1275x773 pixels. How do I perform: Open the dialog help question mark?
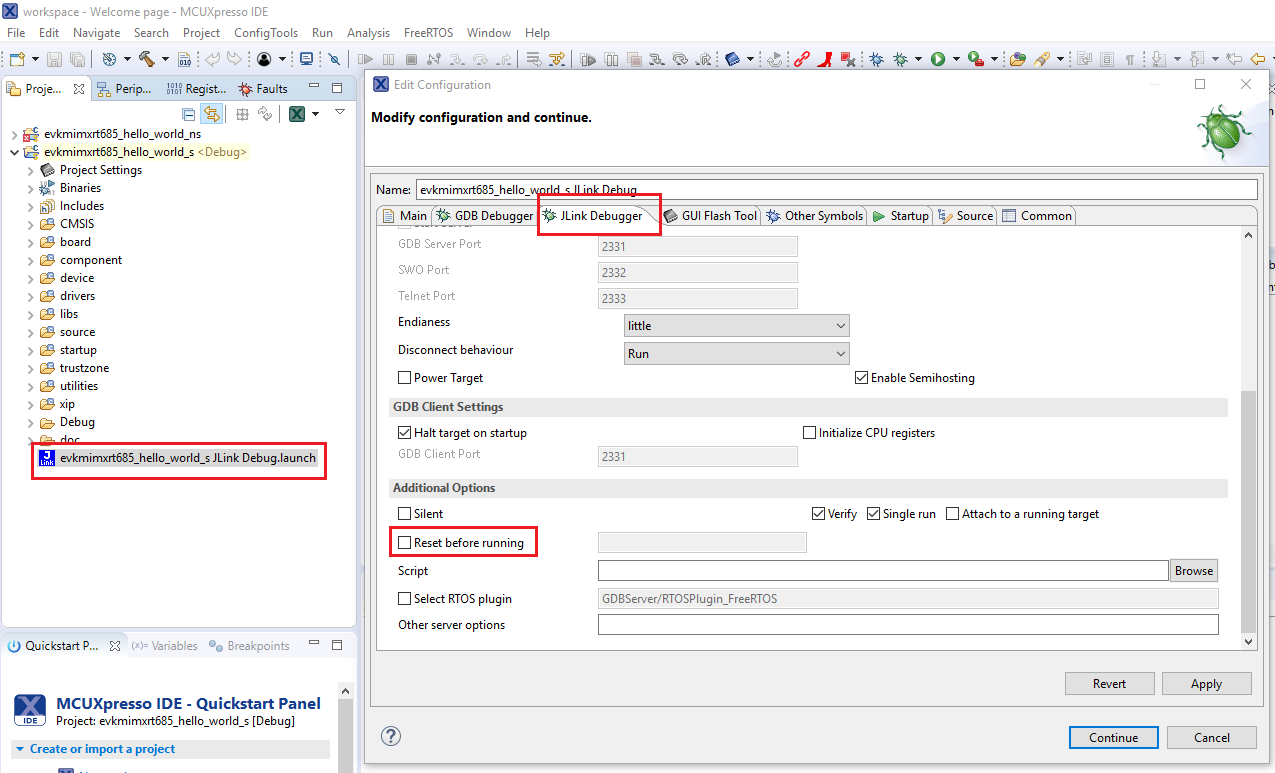coord(391,736)
